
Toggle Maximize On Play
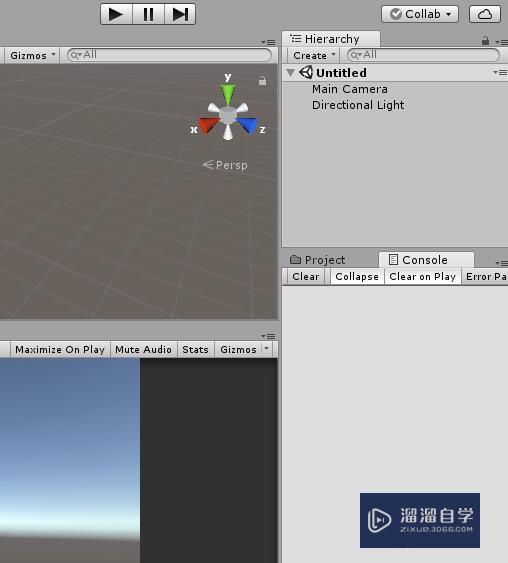tap(60, 349)
